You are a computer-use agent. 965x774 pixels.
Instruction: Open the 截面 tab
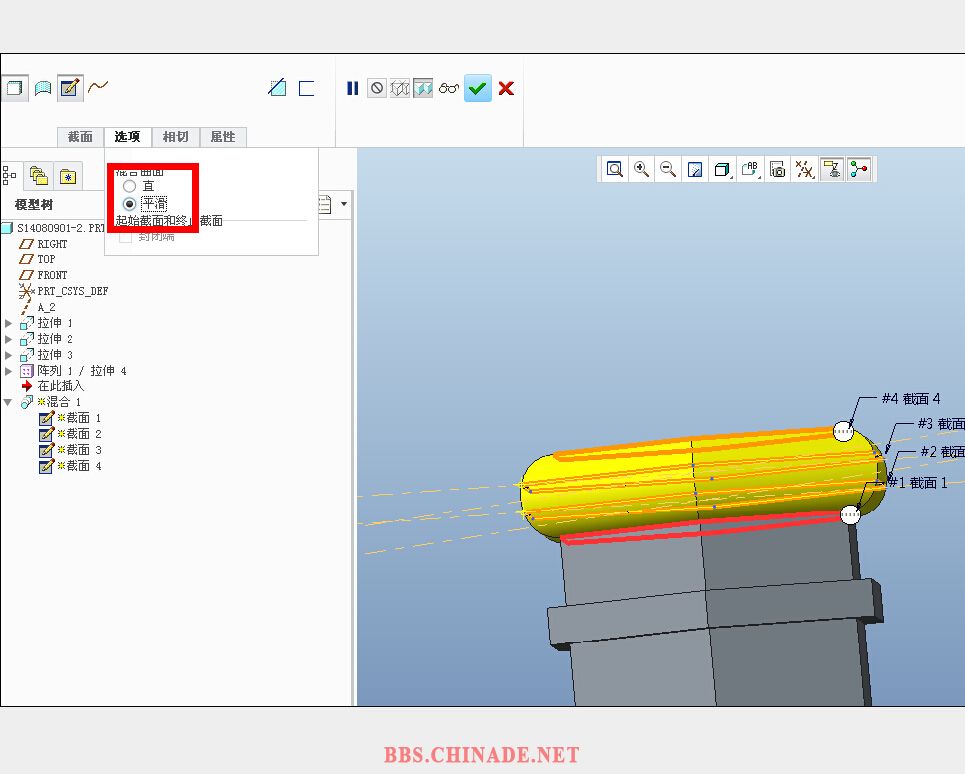80,137
